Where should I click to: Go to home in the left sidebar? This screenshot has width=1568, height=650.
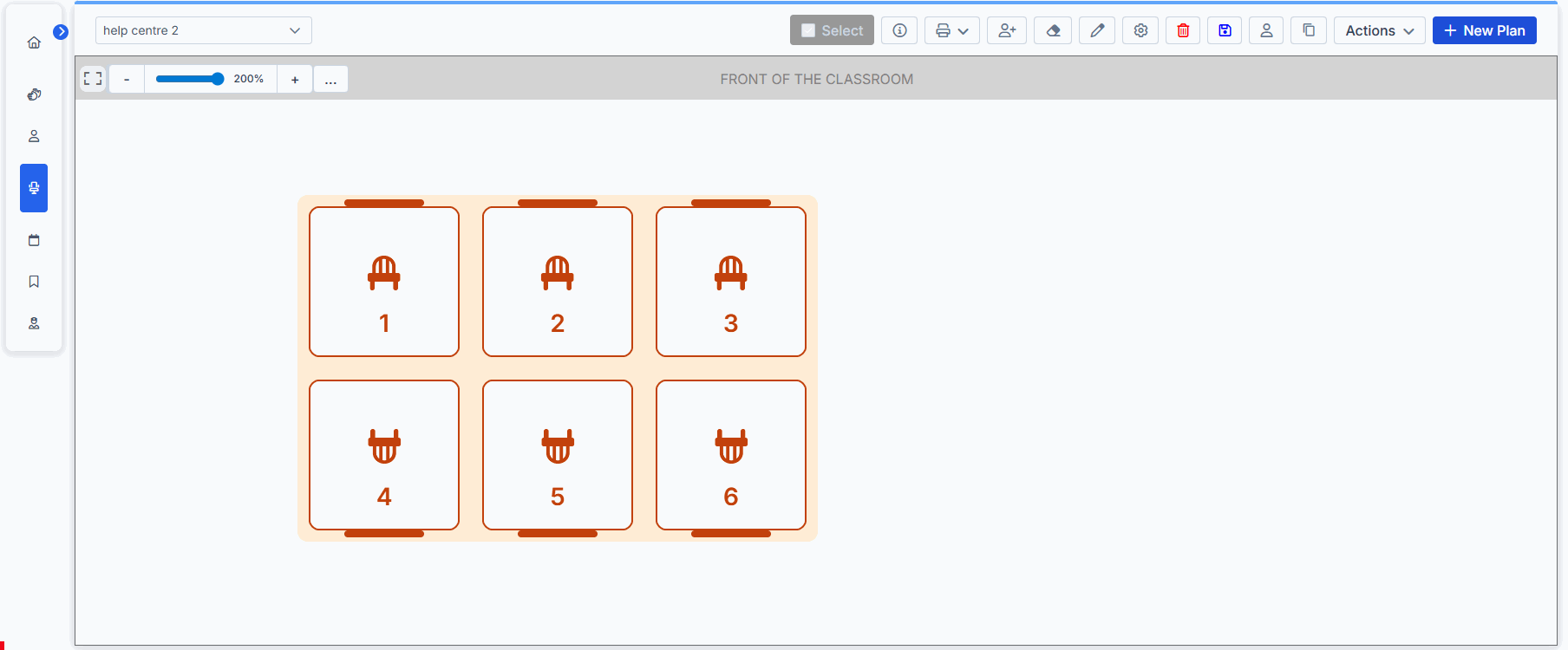(x=34, y=42)
